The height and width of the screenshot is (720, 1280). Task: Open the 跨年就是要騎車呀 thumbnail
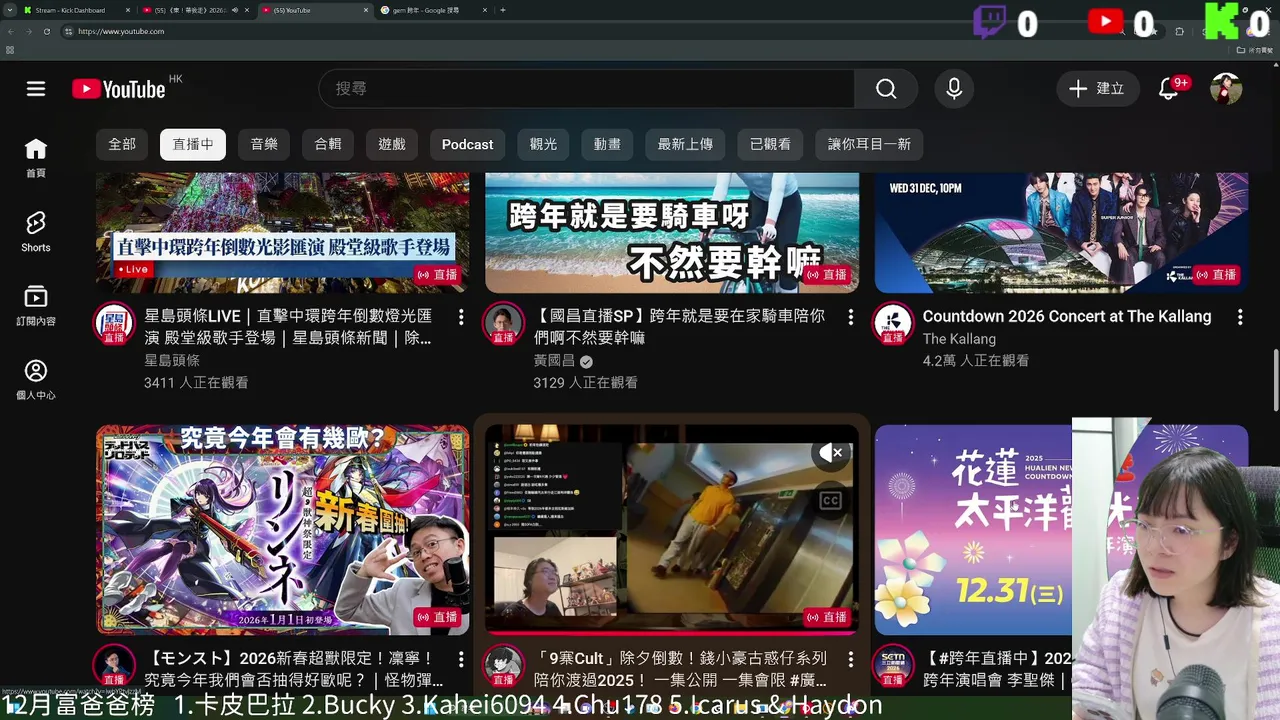pyautogui.click(x=672, y=233)
